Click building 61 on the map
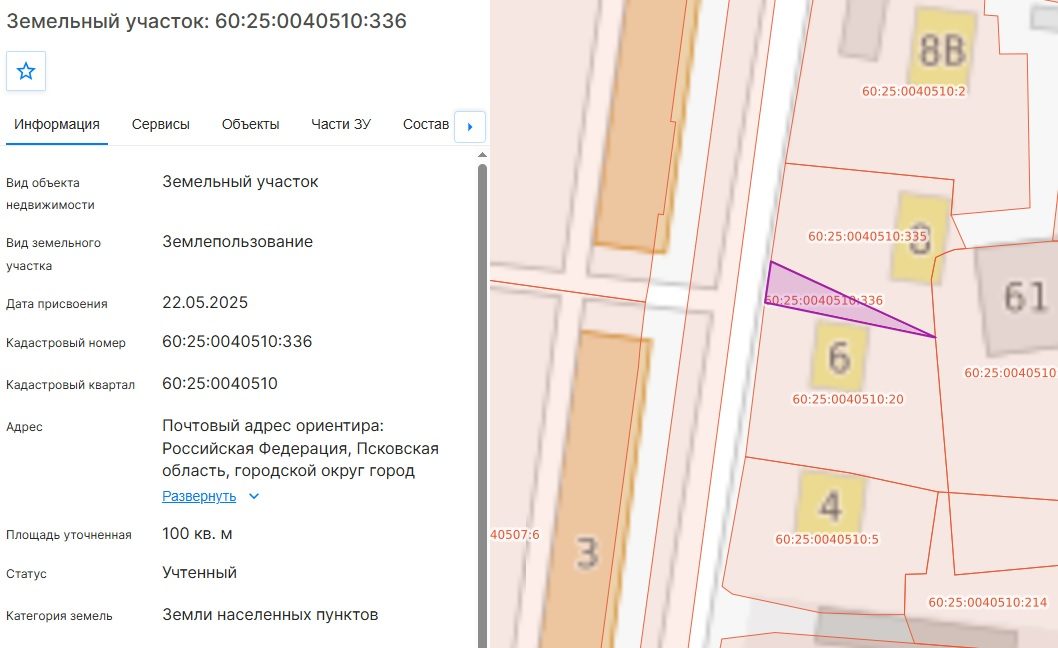 [1025, 296]
